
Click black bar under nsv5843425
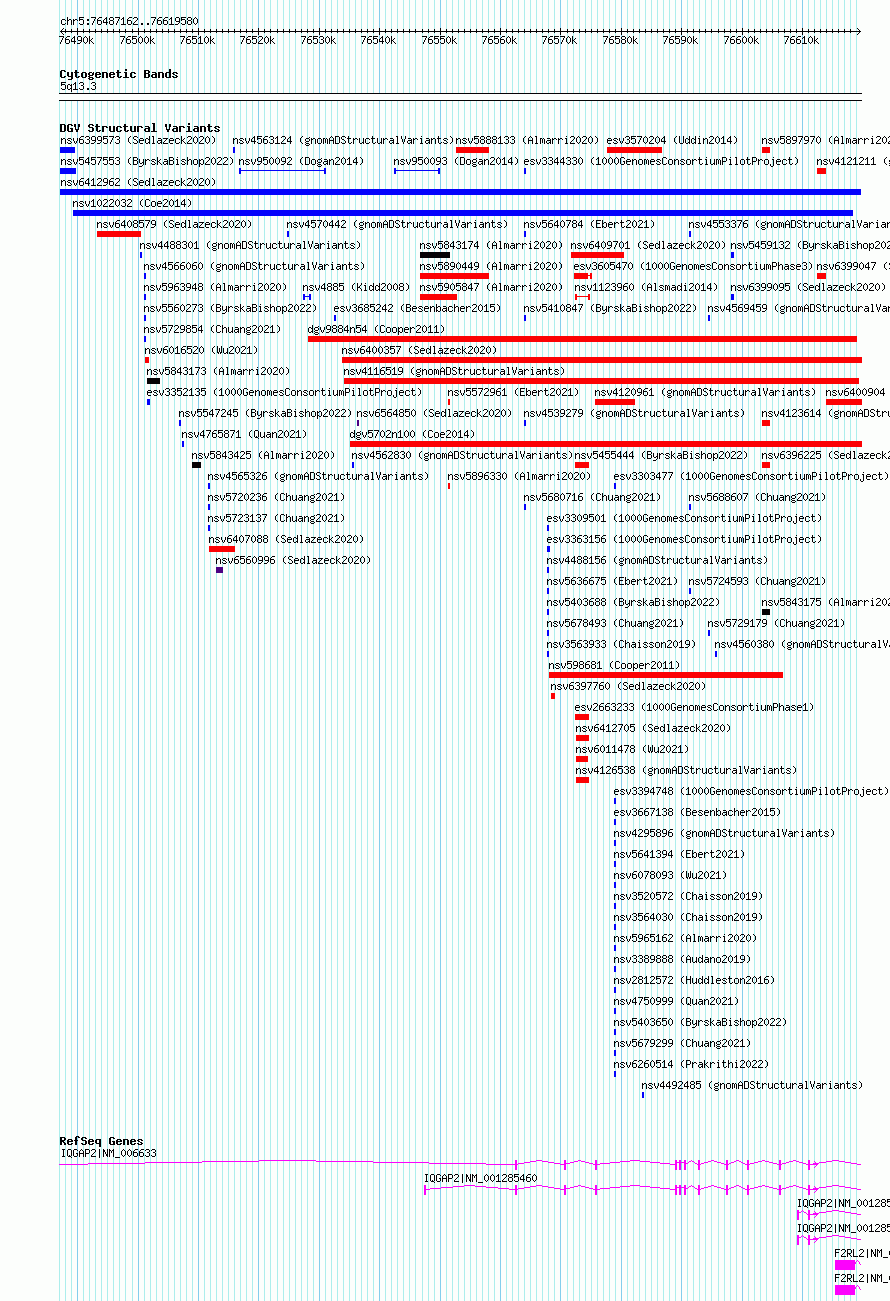point(196,465)
